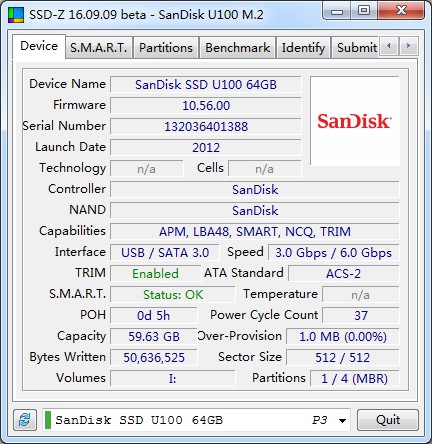
Task: Click the ATA Standard label
Action: point(244,273)
